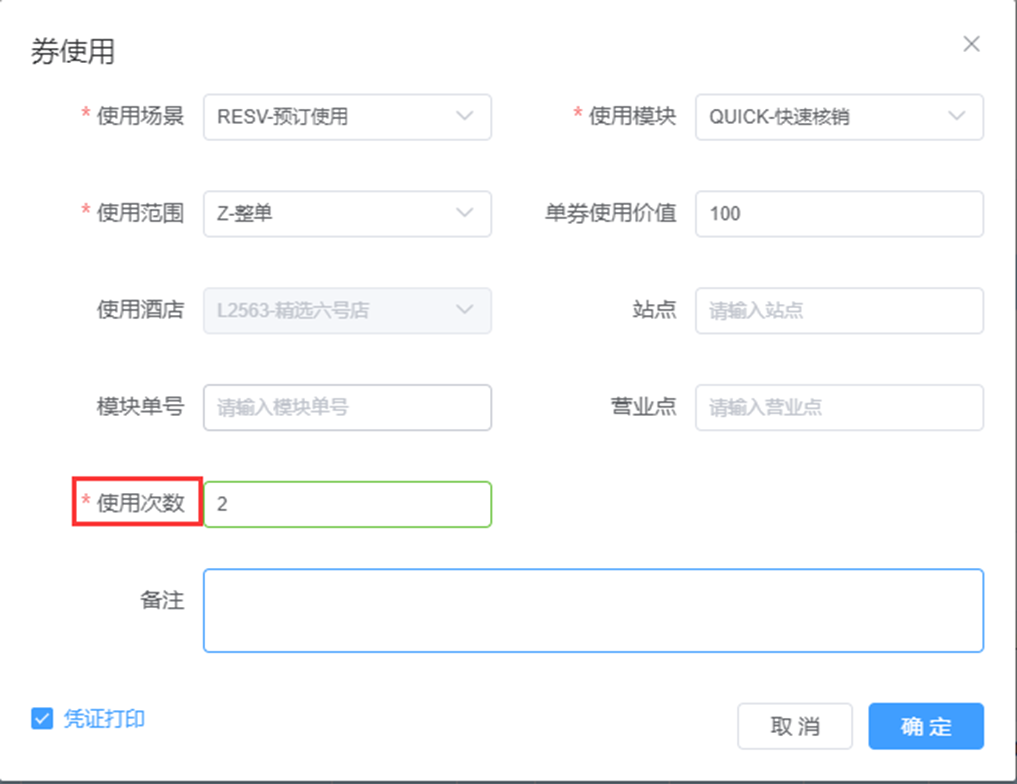Open the Z-整单 usage range dropdown
The width and height of the screenshot is (1017, 784).
[x=330, y=214]
